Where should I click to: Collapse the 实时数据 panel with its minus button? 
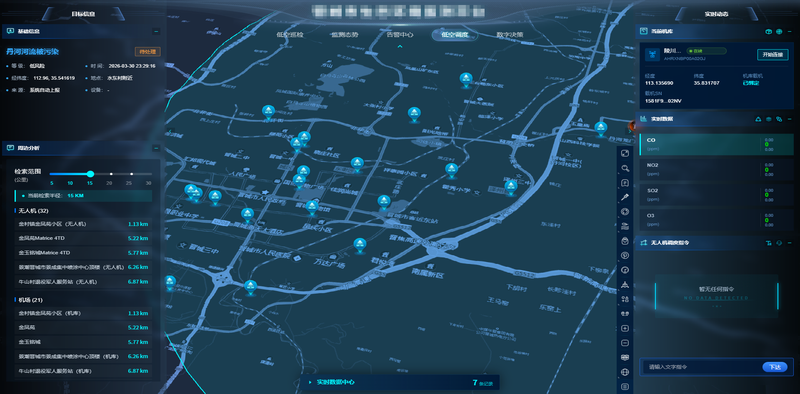[x=790, y=119]
